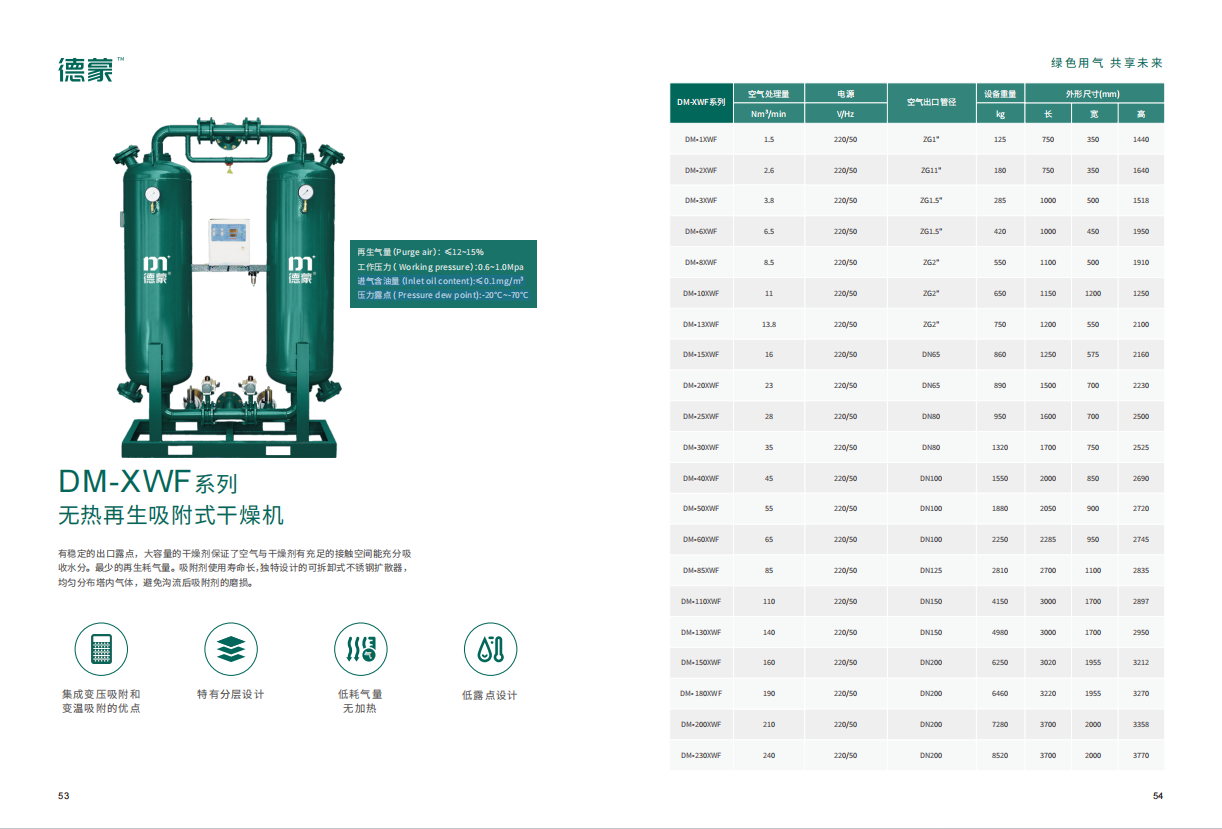1222x829 pixels.
Task: Click the calculator icon above 集成变压吸附
Action: (101, 649)
